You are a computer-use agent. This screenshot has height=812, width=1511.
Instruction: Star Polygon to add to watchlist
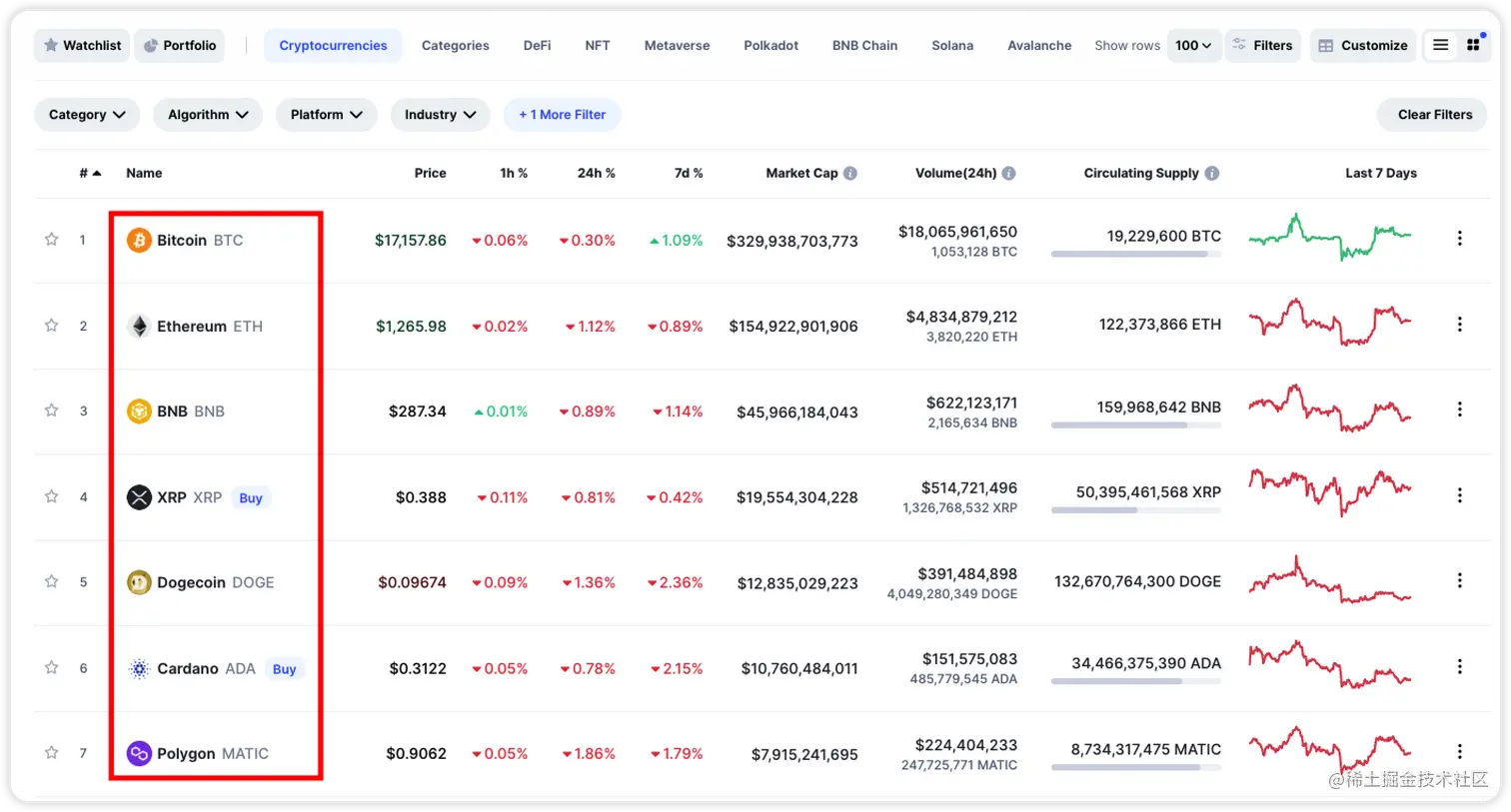[51, 752]
